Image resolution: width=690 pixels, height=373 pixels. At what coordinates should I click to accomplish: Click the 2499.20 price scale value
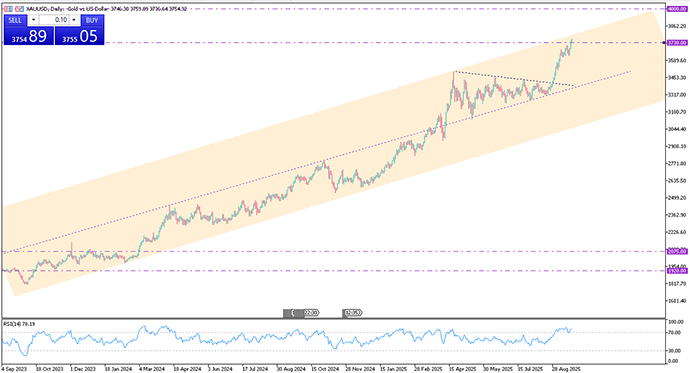pos(677,197)
